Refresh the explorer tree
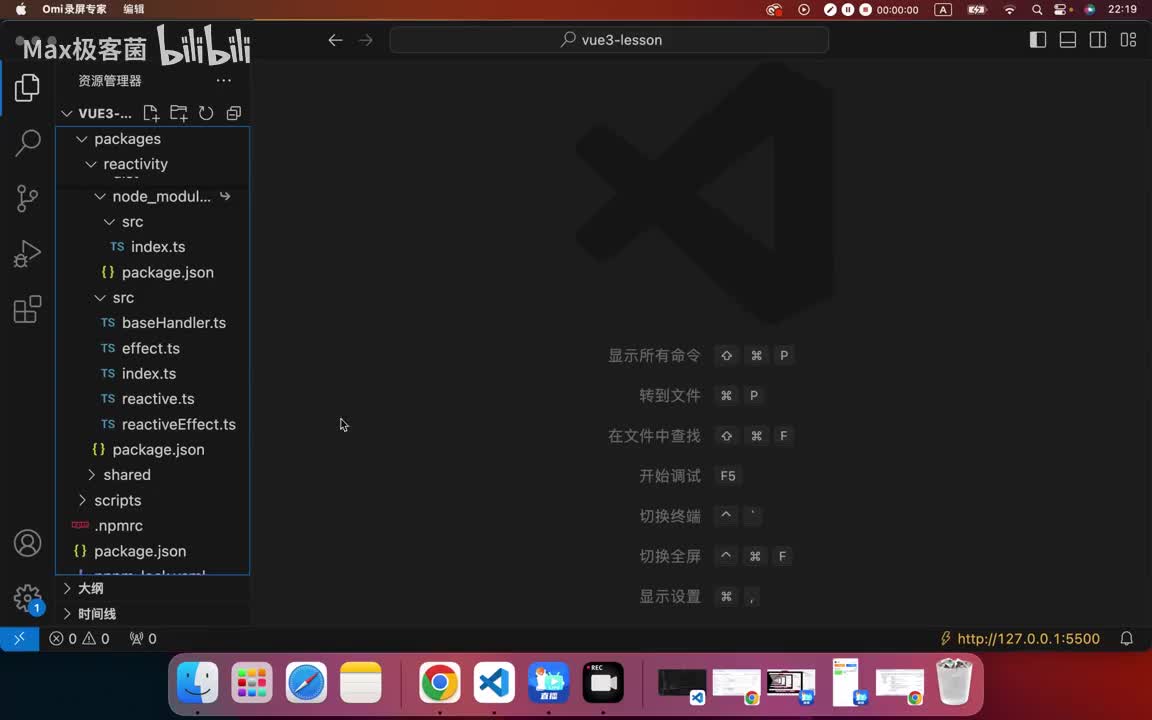This screenshot has width=1152, height=720. tap(206, 113)
